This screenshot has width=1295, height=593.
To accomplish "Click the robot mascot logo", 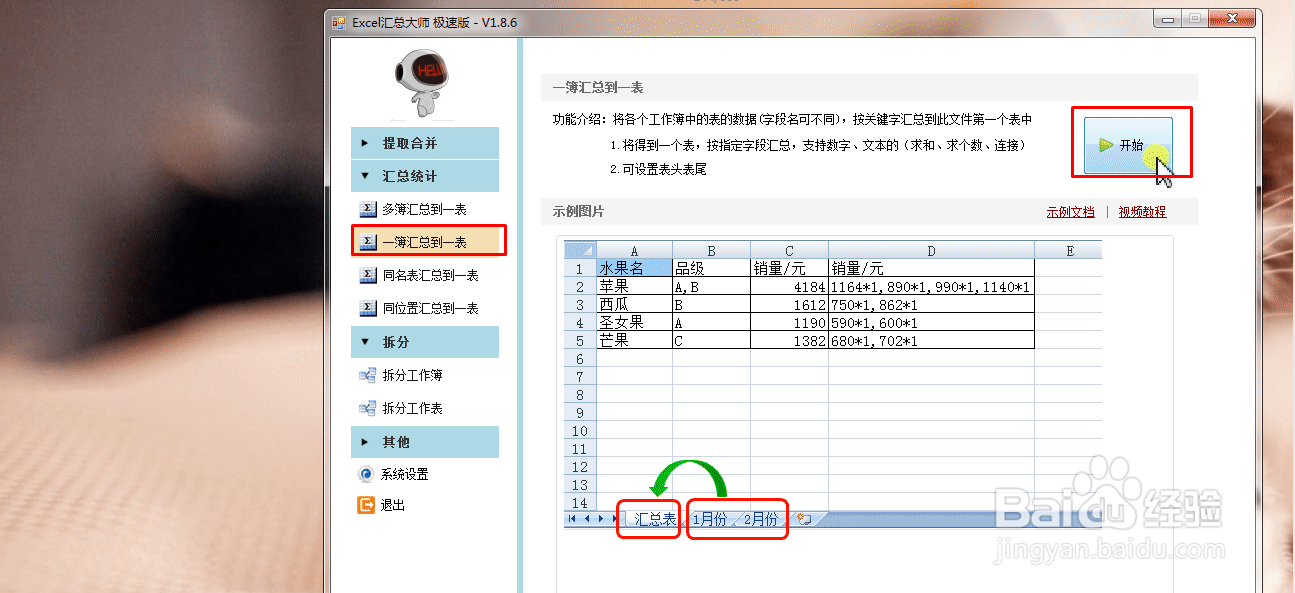I will 425,86.
